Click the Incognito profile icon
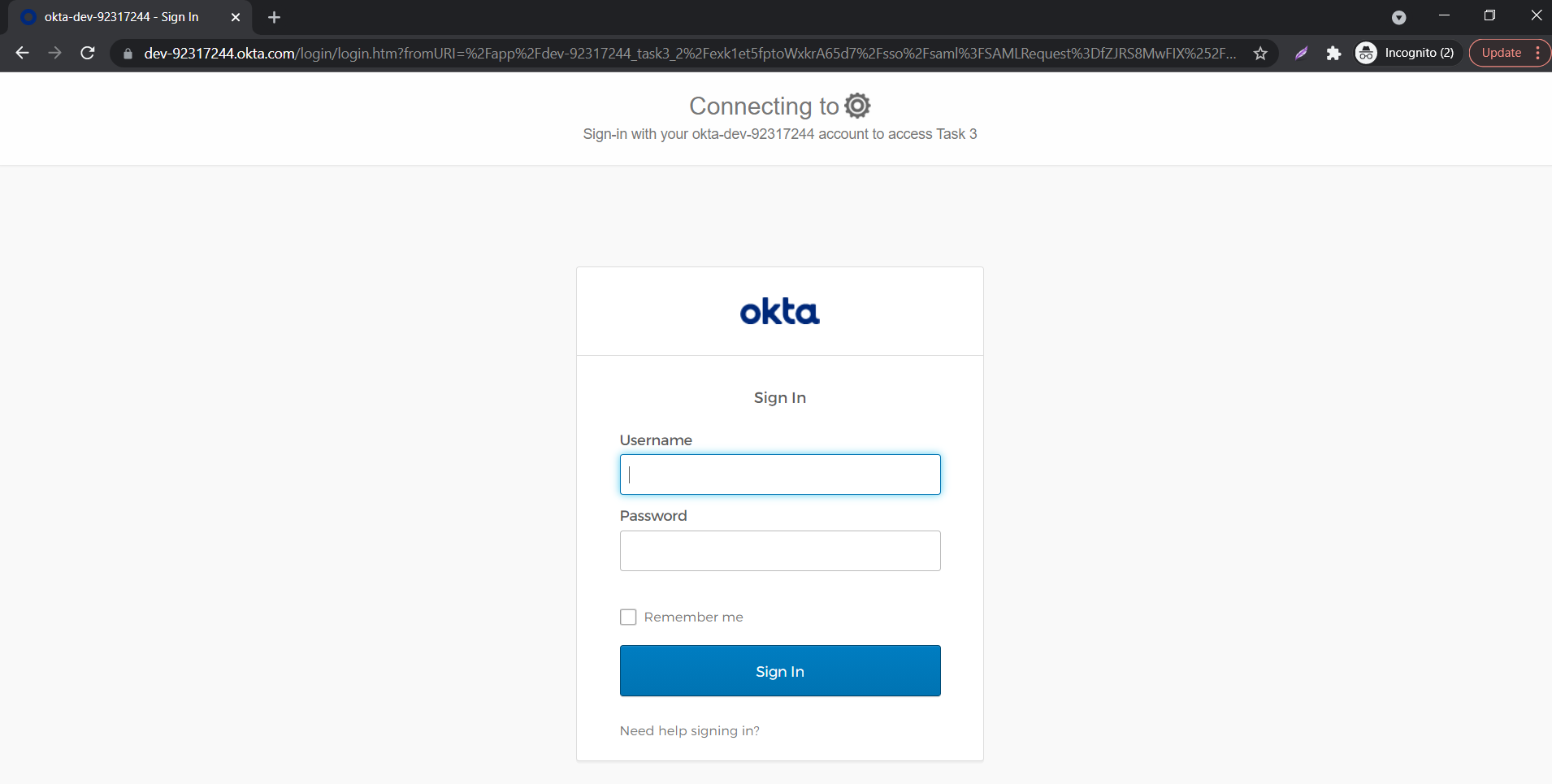 pyautogui.click(x=1367, y=53)
